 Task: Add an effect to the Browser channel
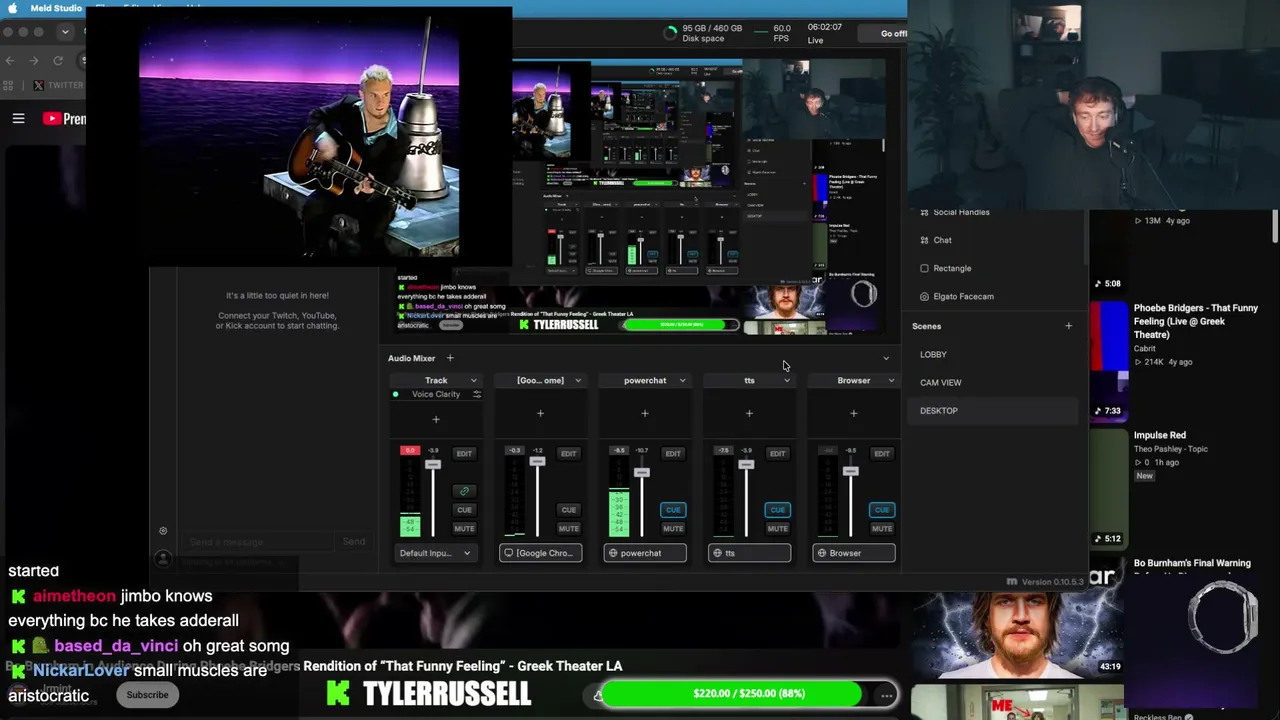(853, 413)
